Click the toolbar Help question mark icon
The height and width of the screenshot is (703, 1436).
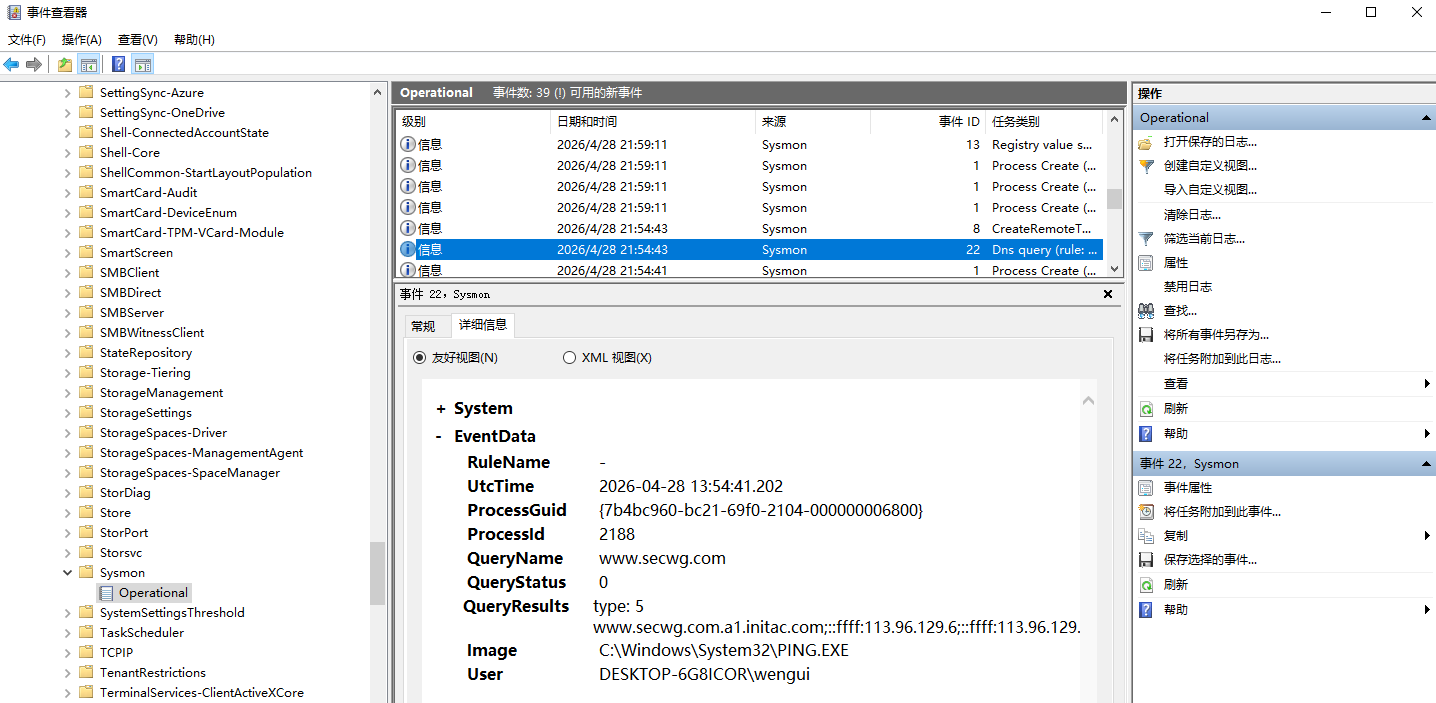118,65
